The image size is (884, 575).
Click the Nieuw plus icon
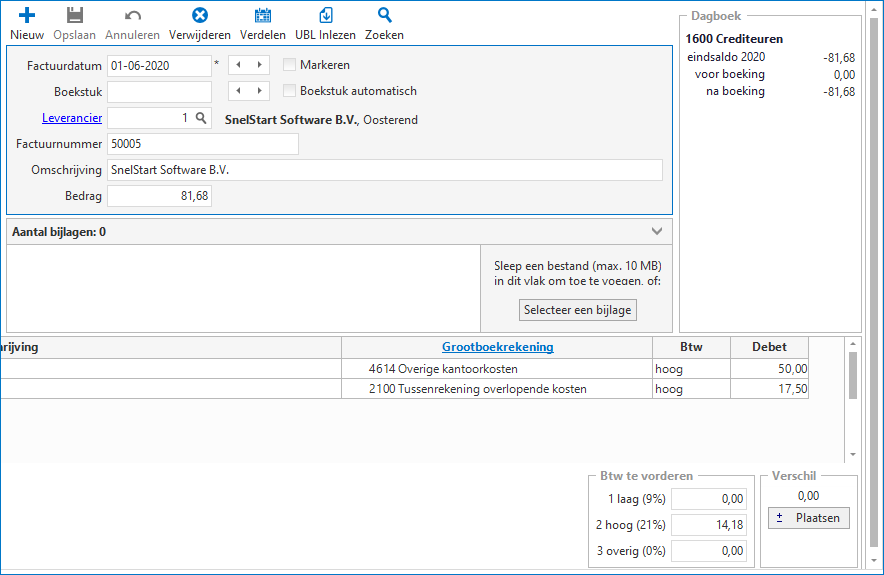[27, 15]
